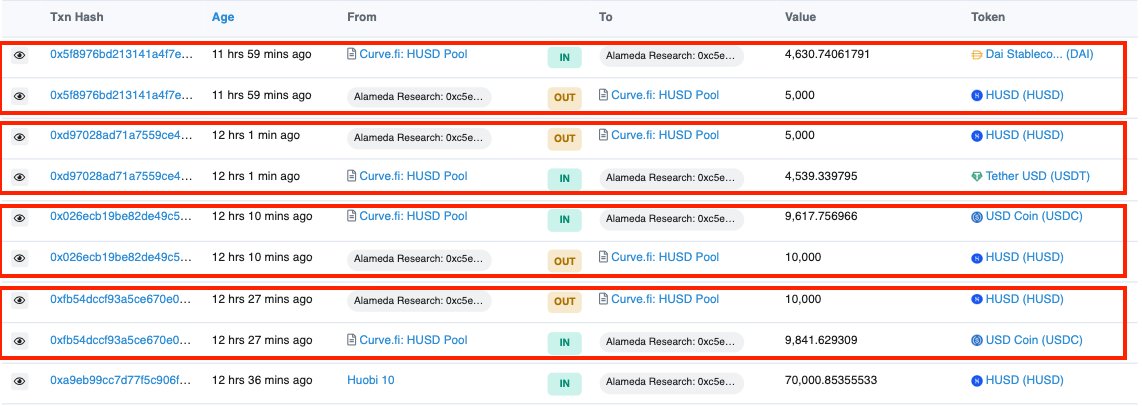Click the USDC logo in the 9,617.756966 row
This screenshot has height=406, width=1142.
[977, 216]
